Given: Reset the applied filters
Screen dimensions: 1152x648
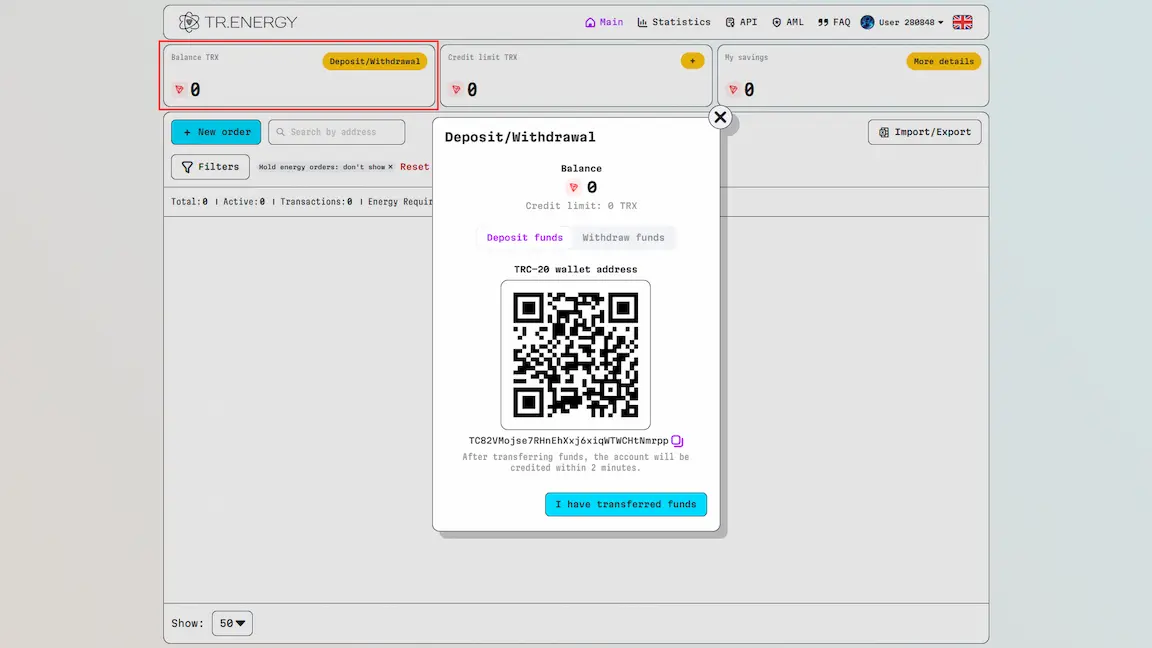Looking at the screenshot, I should [414, 167].
